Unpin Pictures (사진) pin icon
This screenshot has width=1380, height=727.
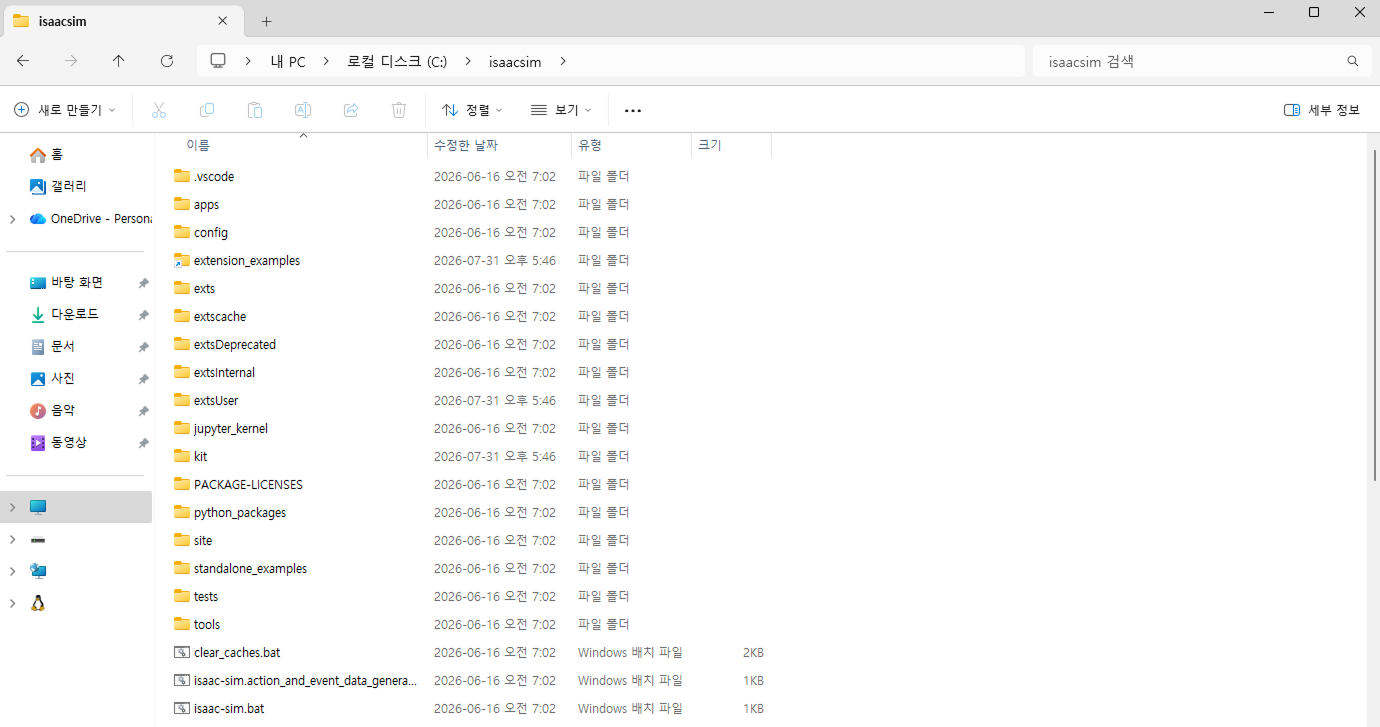143,379
